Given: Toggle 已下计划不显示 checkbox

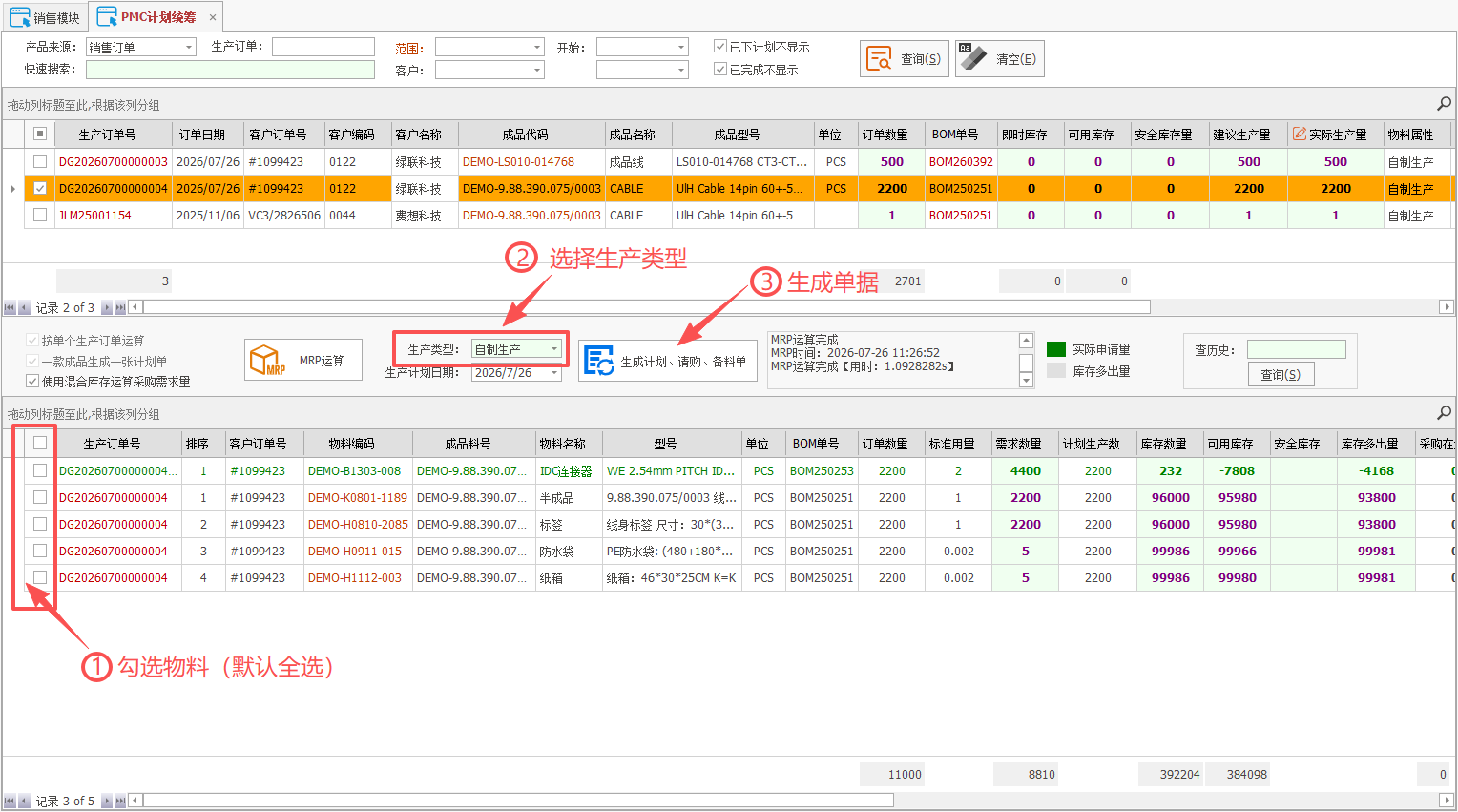Looking at the screenshot, I should (x=720, y=46).
